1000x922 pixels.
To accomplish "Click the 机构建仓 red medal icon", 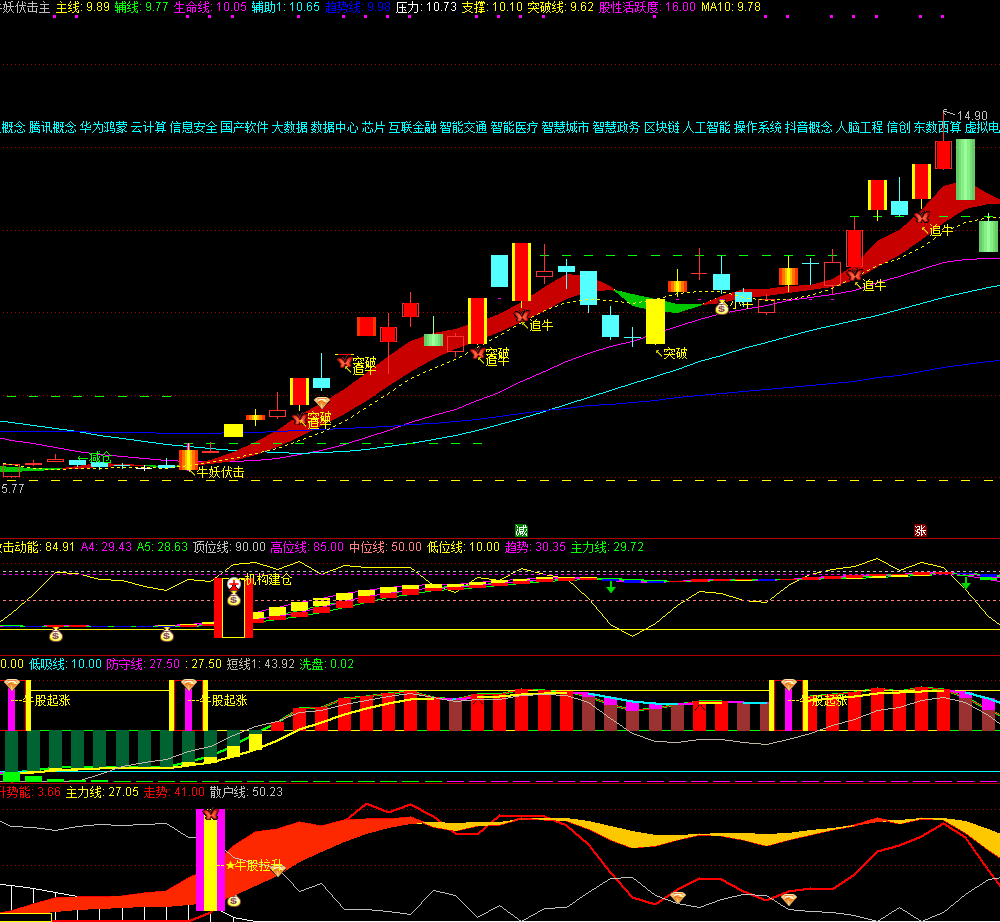I will click(x=233, y=583).
